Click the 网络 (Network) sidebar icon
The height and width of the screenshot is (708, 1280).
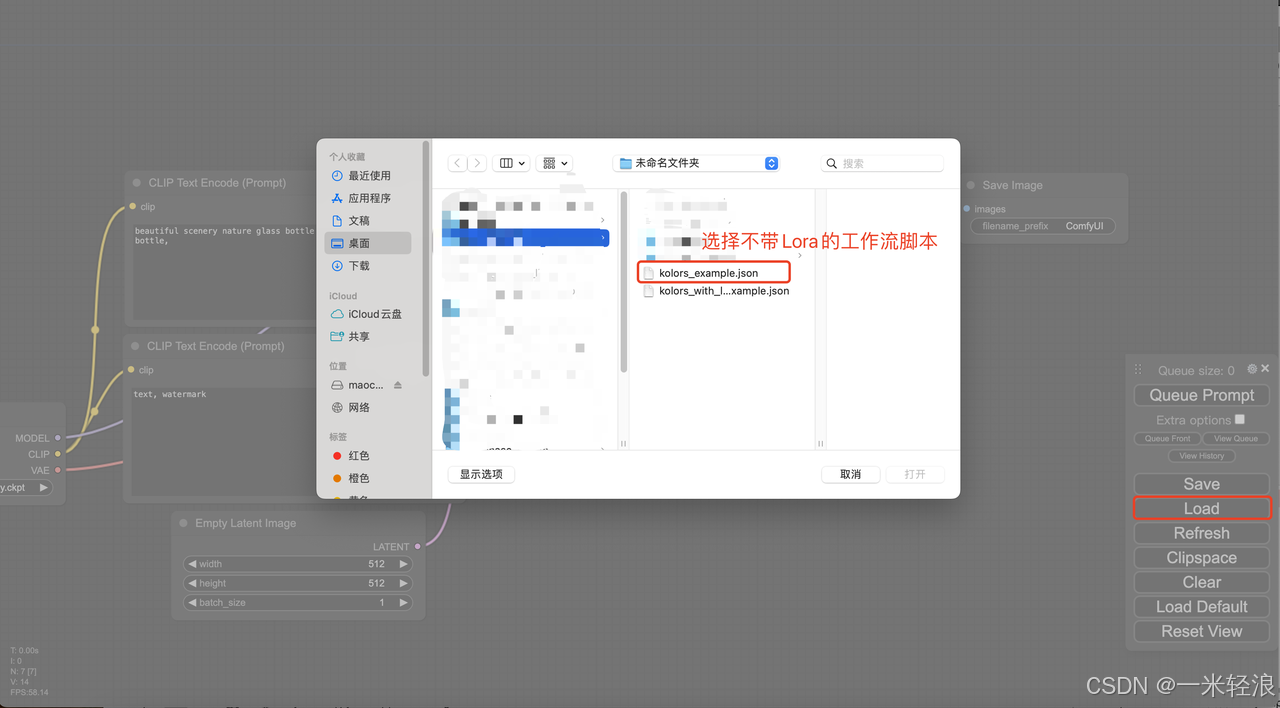[360, 407]
